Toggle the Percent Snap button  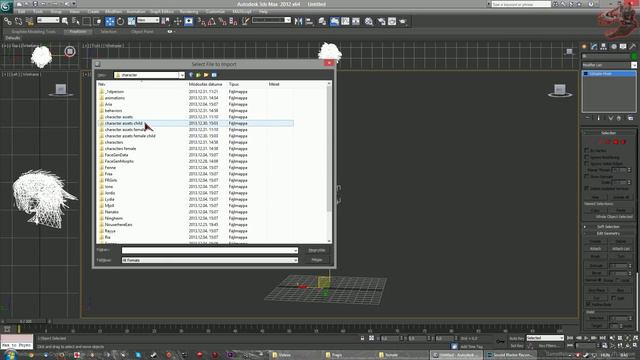(222, 21)
